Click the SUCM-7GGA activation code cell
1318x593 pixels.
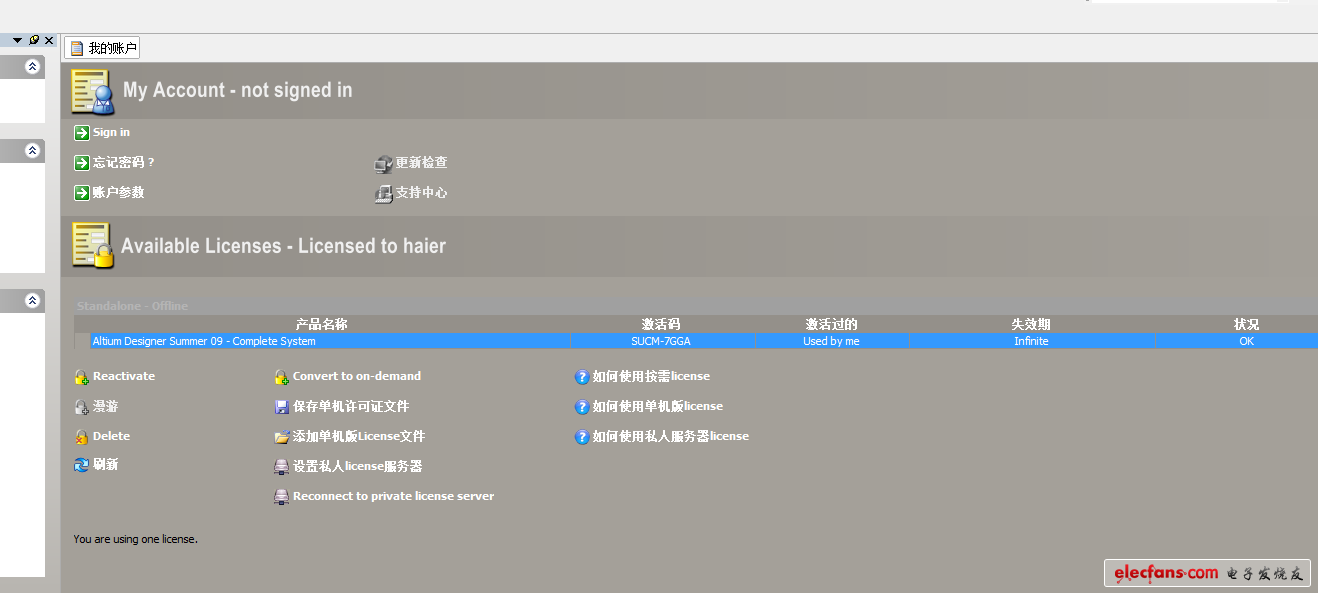click(661, 341)
